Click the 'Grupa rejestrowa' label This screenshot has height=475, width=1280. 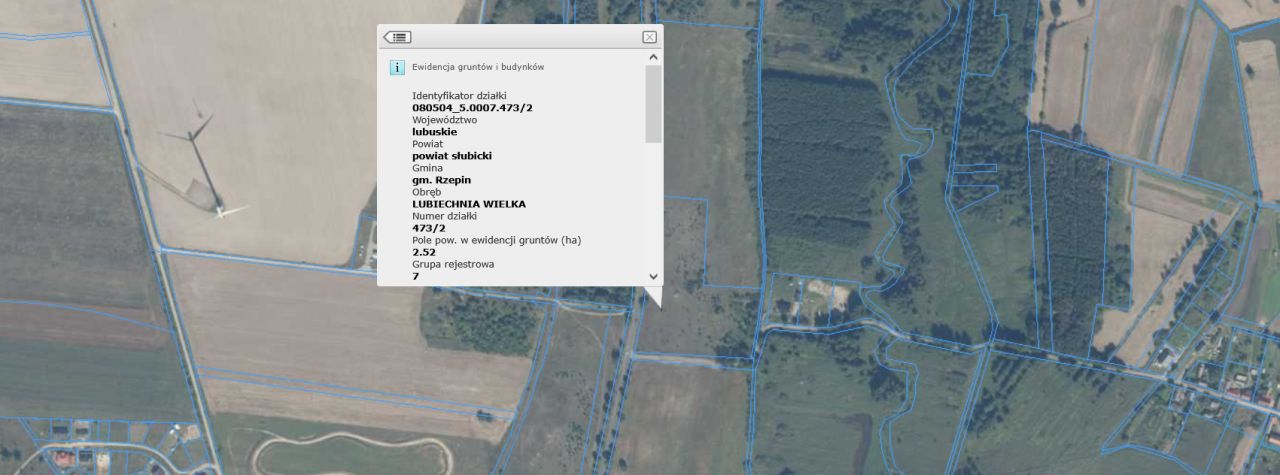pos(453,264)
